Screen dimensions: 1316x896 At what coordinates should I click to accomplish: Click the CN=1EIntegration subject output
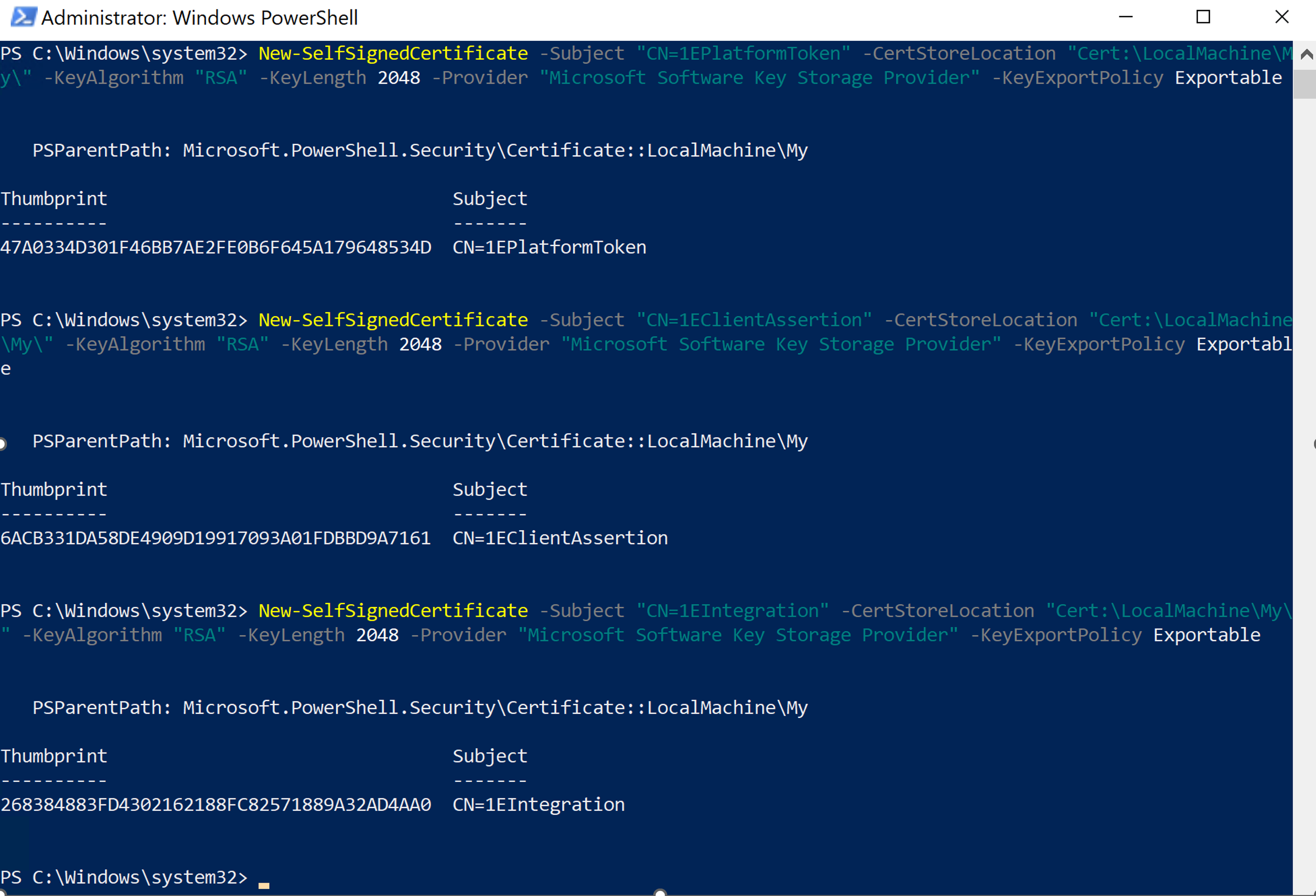tap(538, 804)
